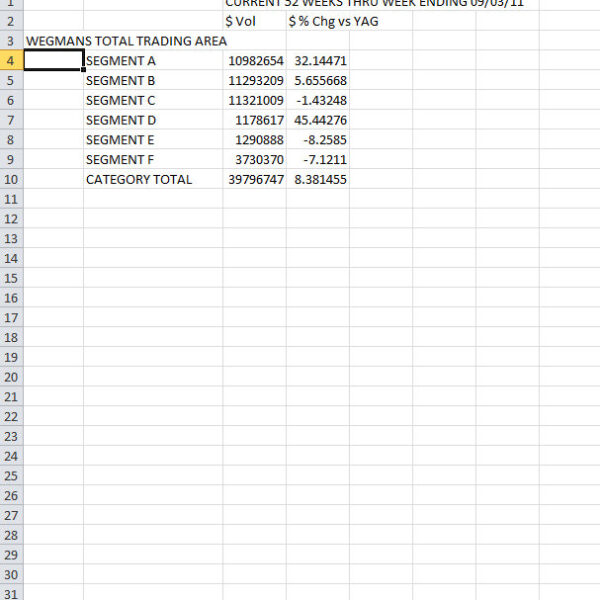Select row 10 by its header
The width and height of the screenshot is (600, 600).
click(11, 179)
